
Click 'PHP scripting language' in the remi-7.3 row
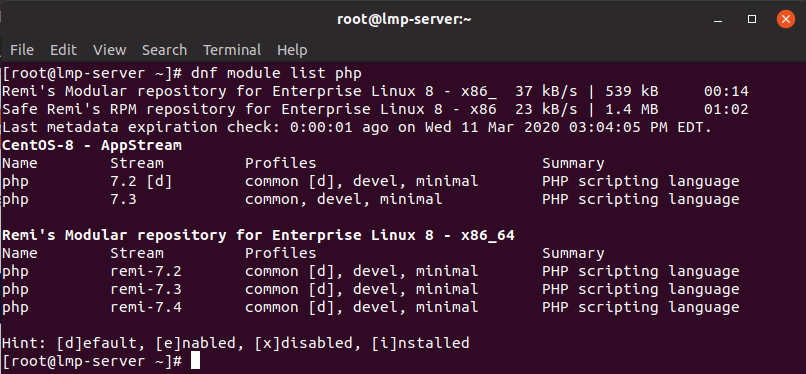(x=640, y=289)
